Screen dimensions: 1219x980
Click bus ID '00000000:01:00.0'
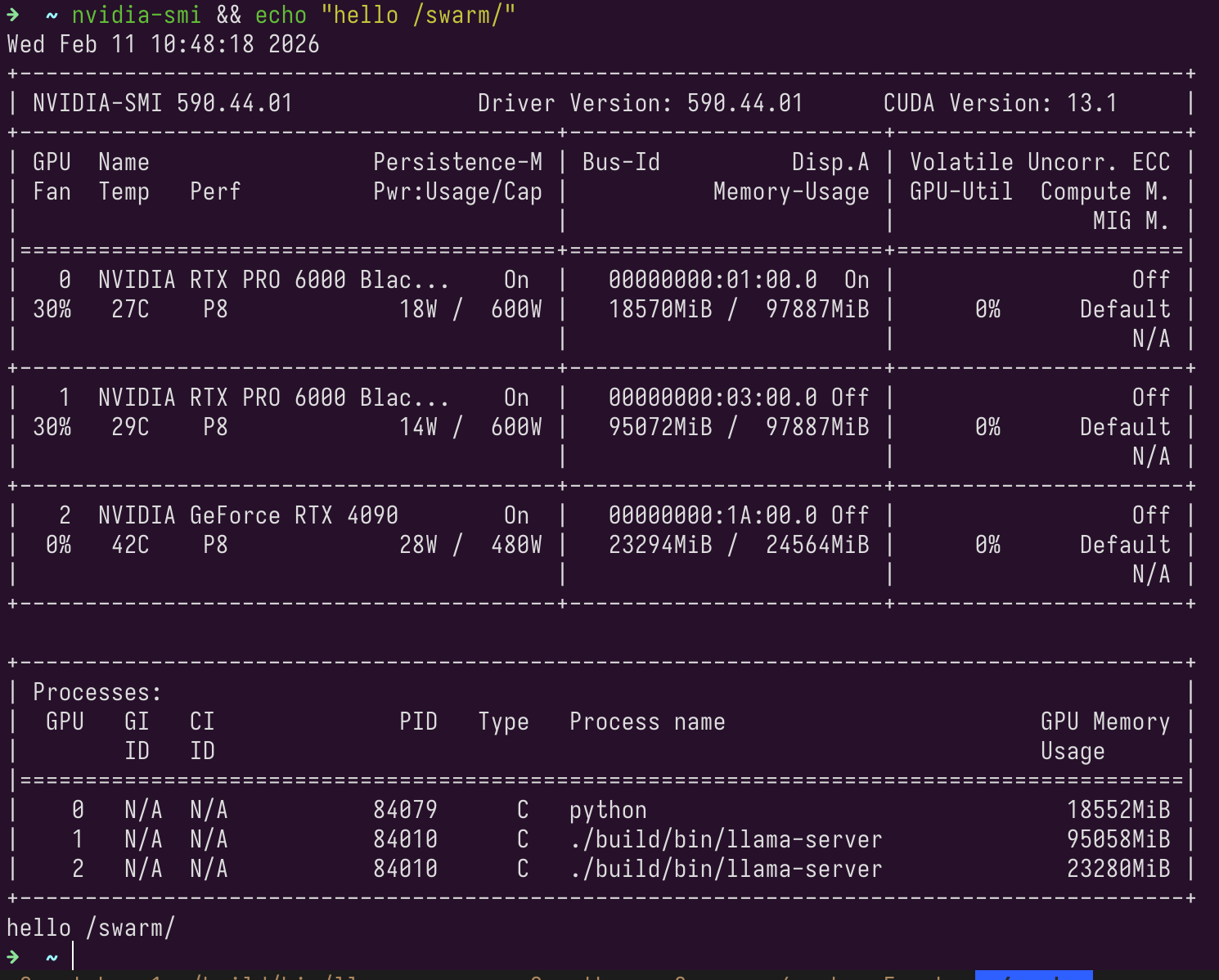pyautogui.click(x=713, y=280)
